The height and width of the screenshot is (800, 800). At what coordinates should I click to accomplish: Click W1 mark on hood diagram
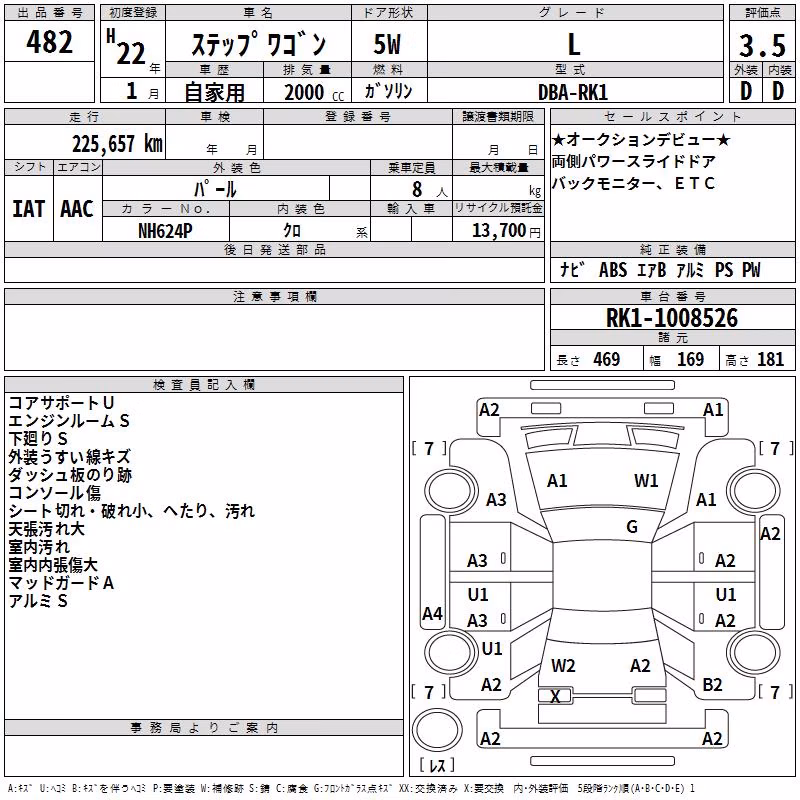646,481
